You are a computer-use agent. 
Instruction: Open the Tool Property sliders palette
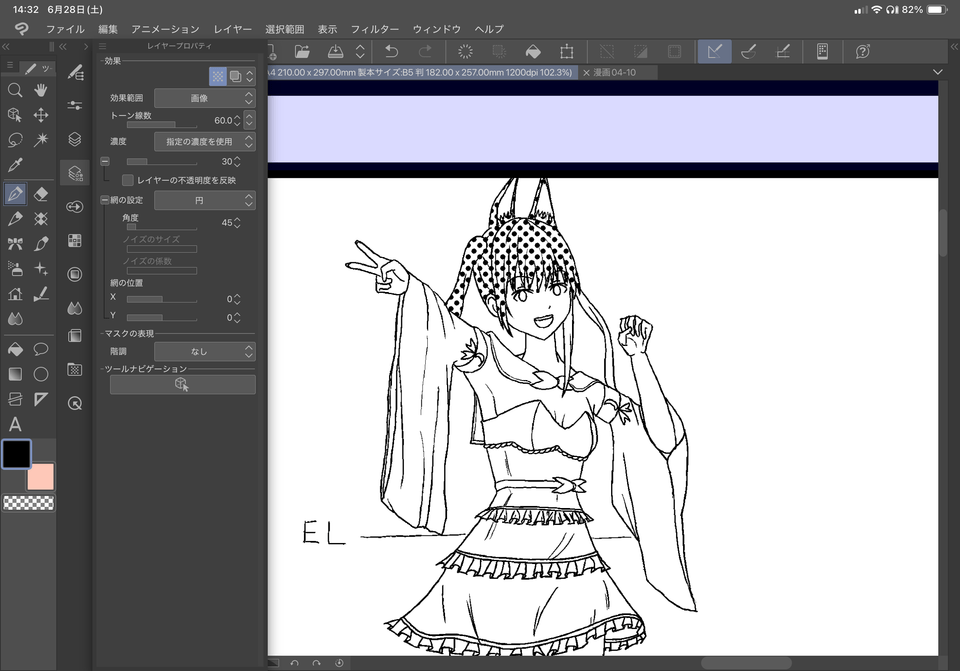tap(75, 105)
